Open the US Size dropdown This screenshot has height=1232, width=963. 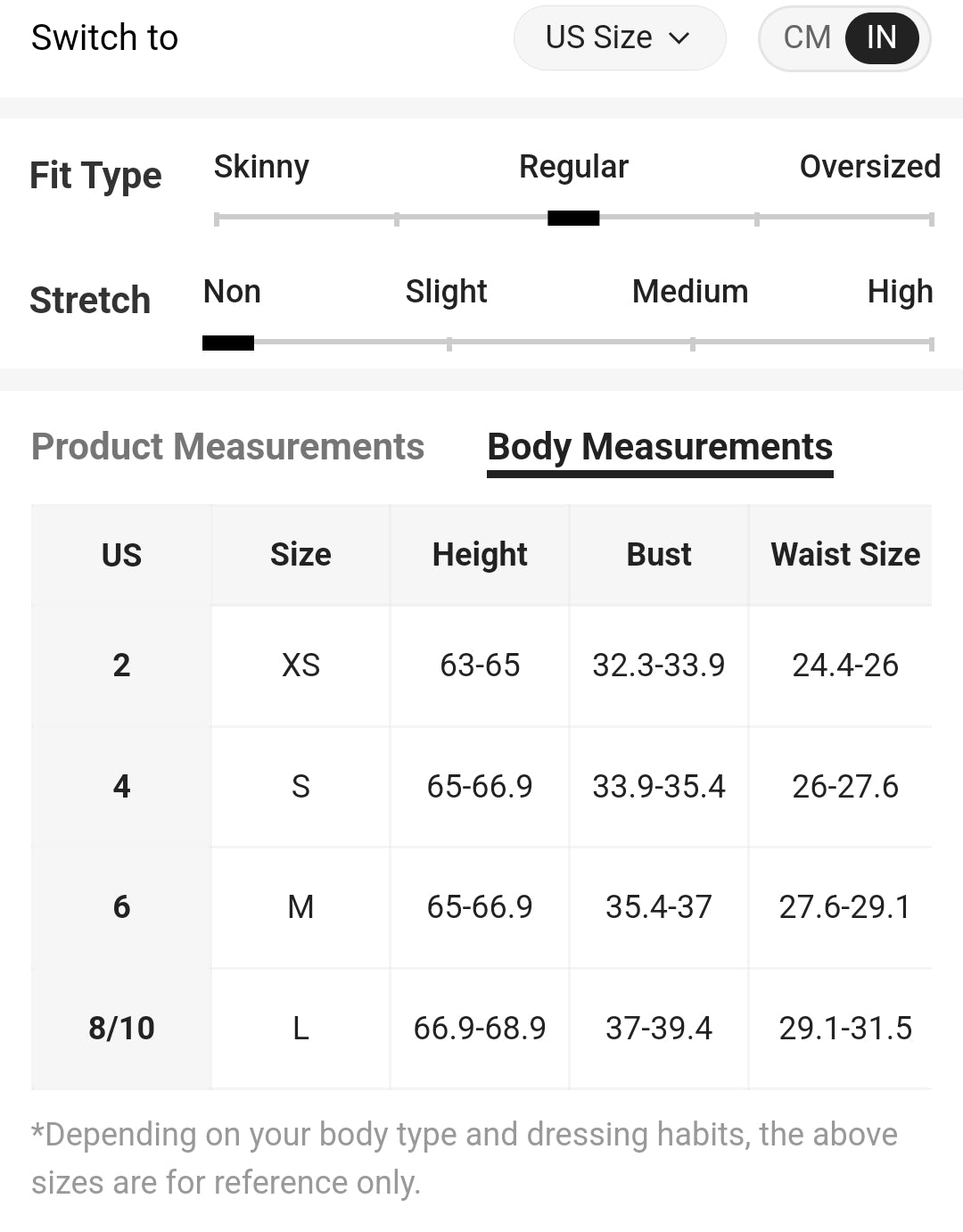(x=620, y=37)
